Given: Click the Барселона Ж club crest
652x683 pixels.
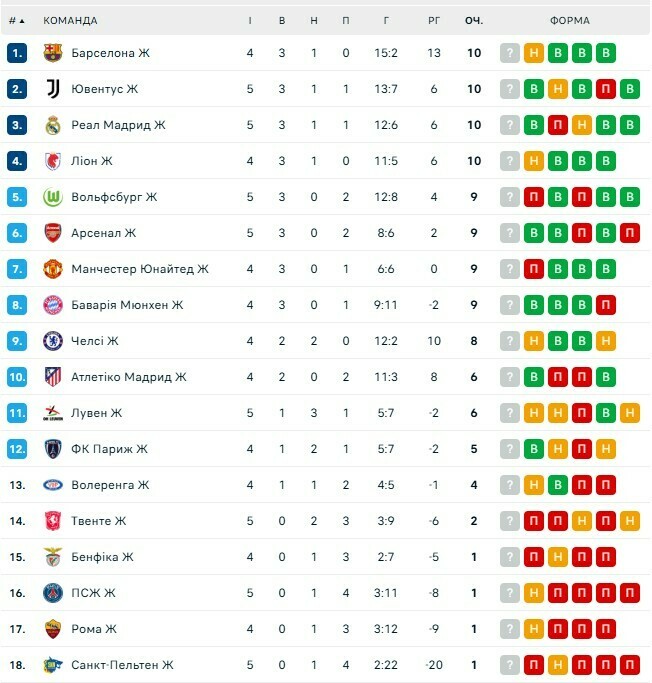Looking at the screenshot, I should (x=54, y=53).
